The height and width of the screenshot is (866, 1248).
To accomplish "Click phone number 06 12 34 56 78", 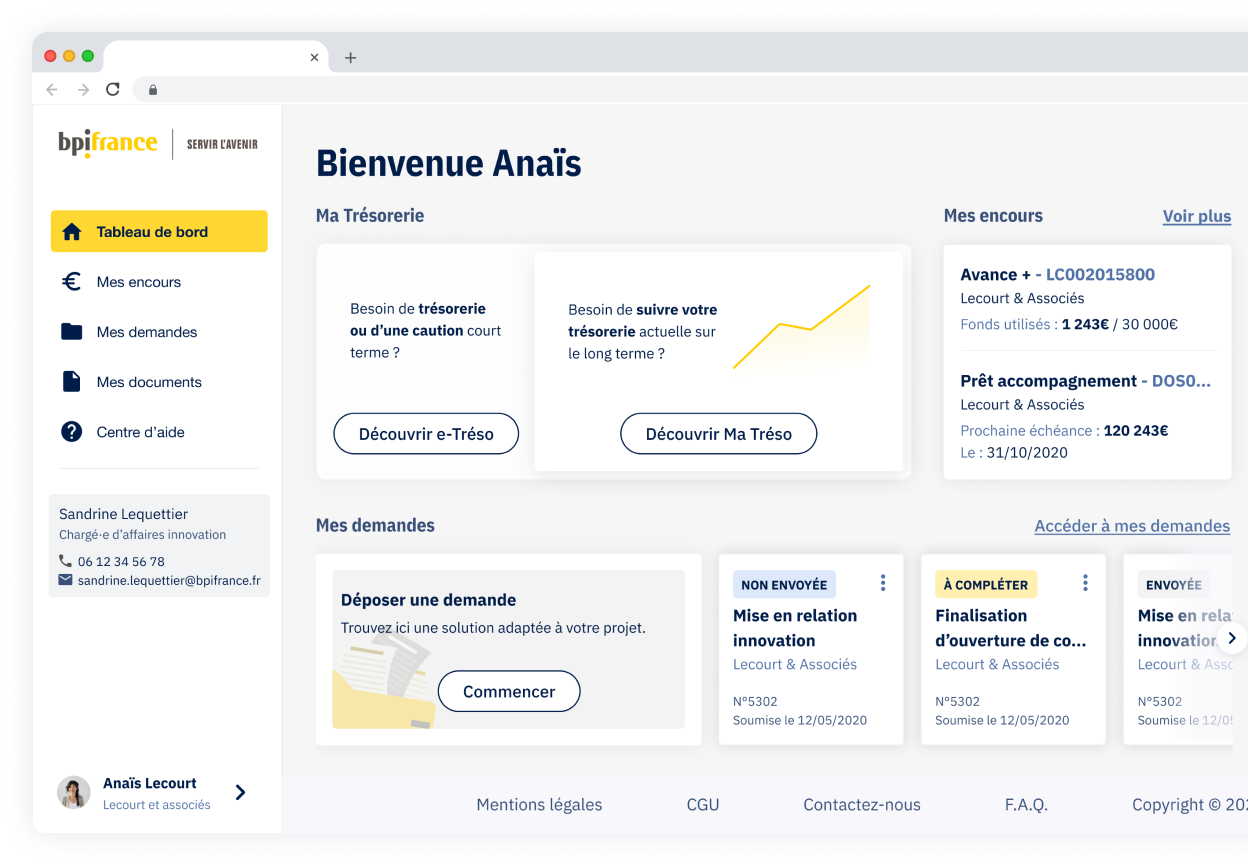I will [x=121, y=561].
